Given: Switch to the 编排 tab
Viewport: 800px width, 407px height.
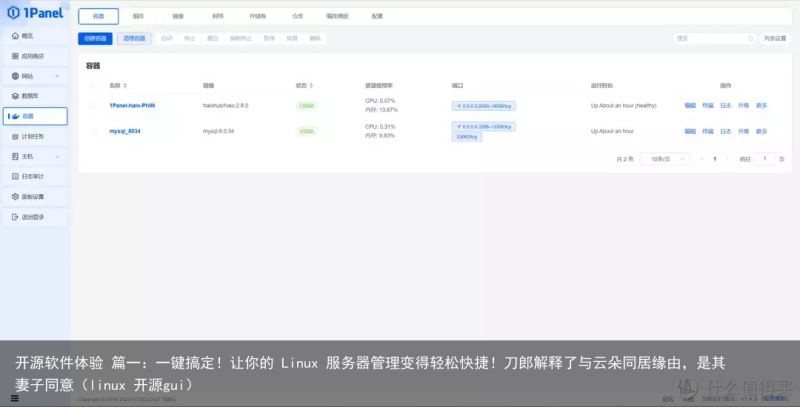Looking at the screenshot, I should coord(138,16).
